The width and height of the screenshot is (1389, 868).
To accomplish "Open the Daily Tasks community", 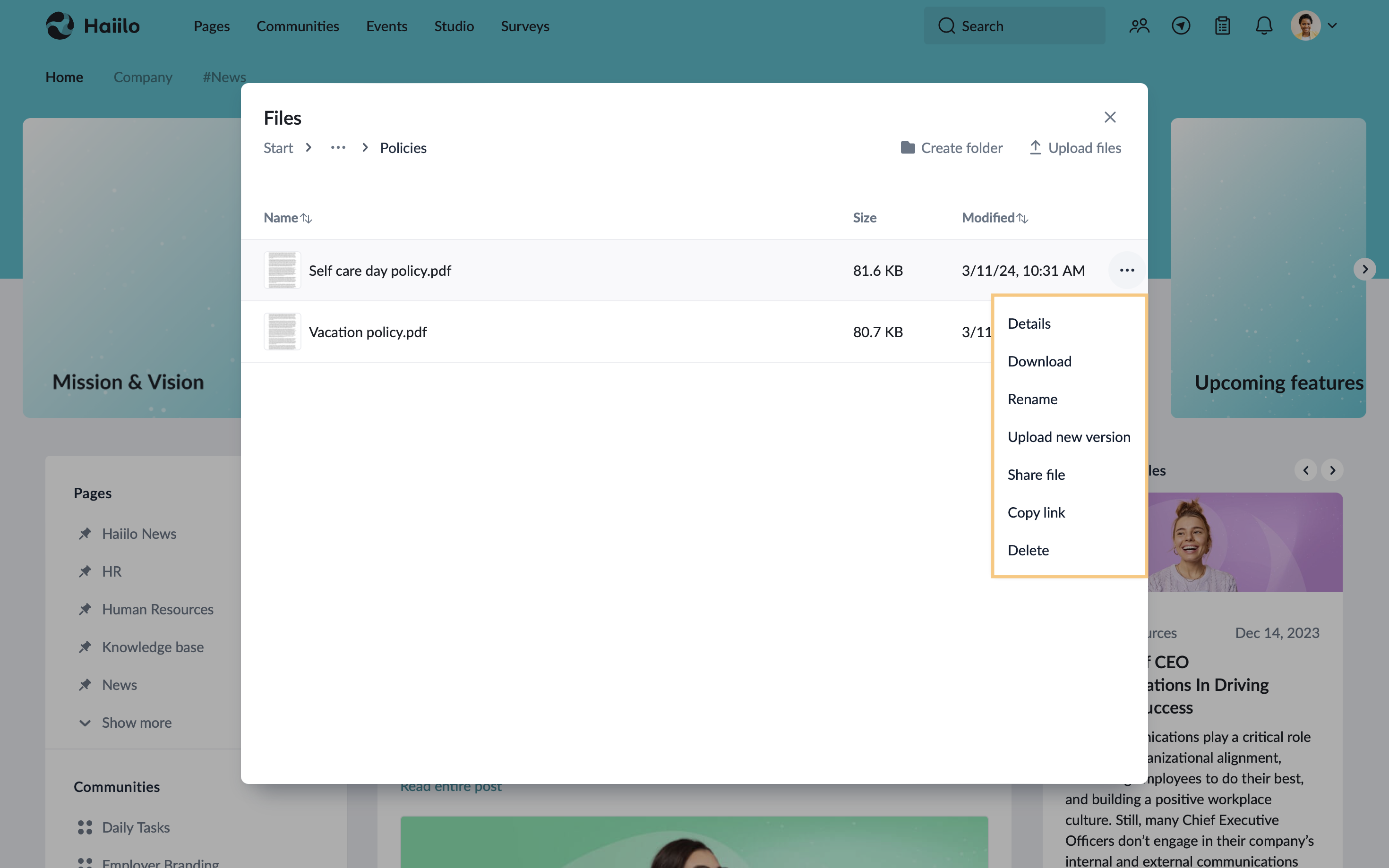I will (136, 826).
